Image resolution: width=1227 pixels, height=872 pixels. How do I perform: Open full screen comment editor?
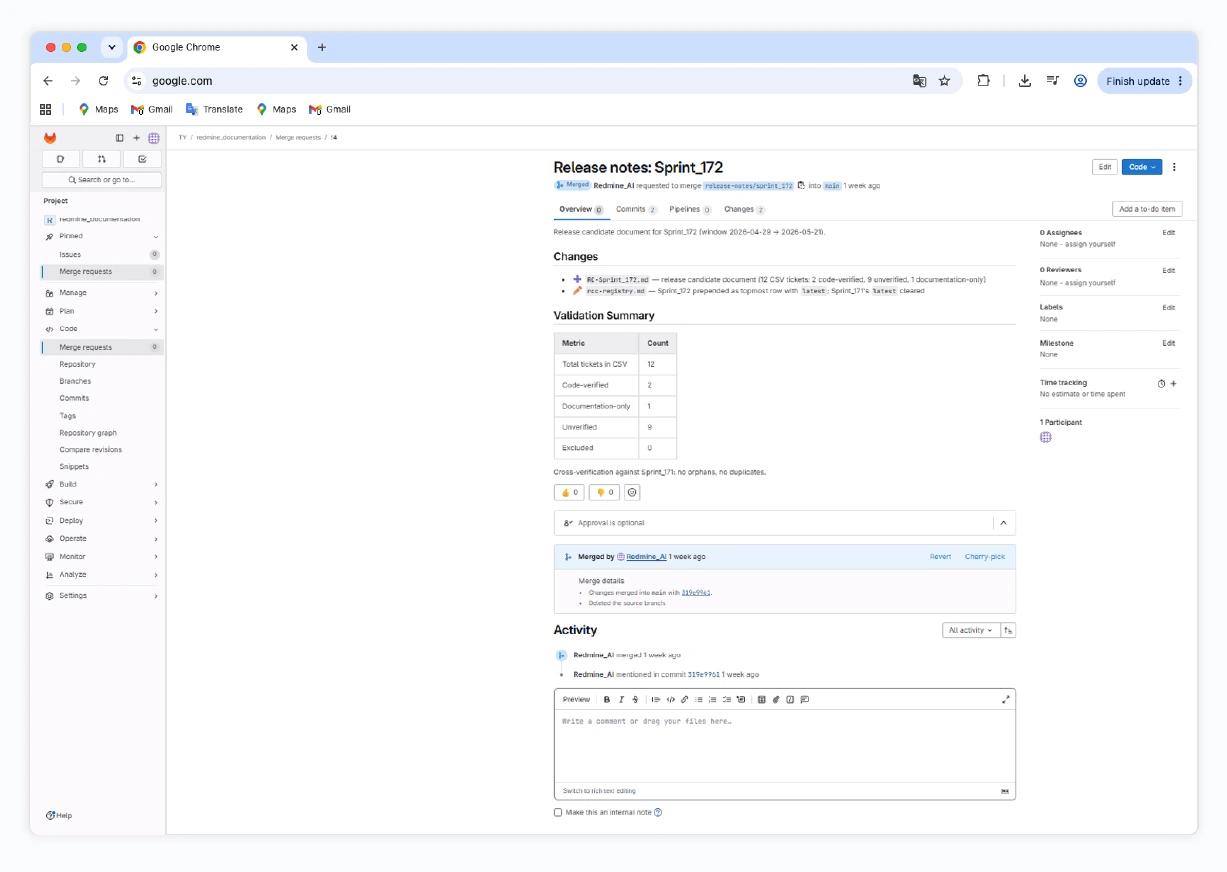click(x=1005, y=699)
